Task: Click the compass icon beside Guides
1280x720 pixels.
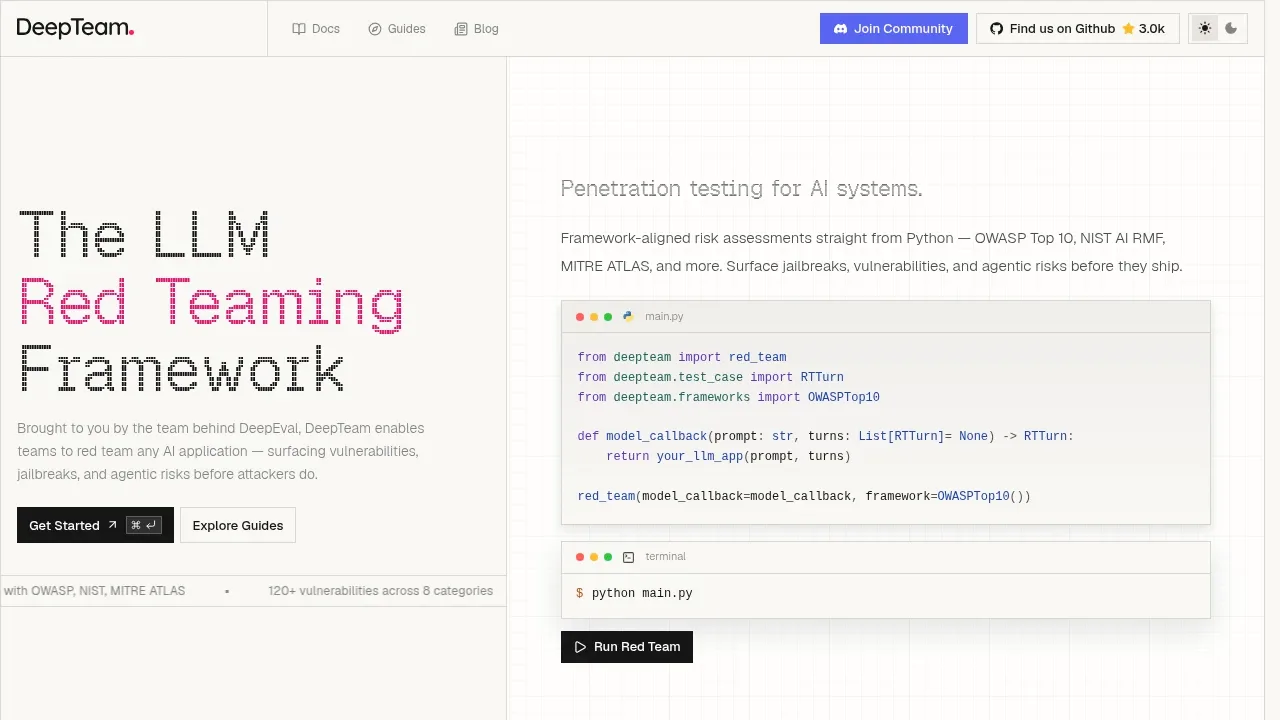Action: 375,29
